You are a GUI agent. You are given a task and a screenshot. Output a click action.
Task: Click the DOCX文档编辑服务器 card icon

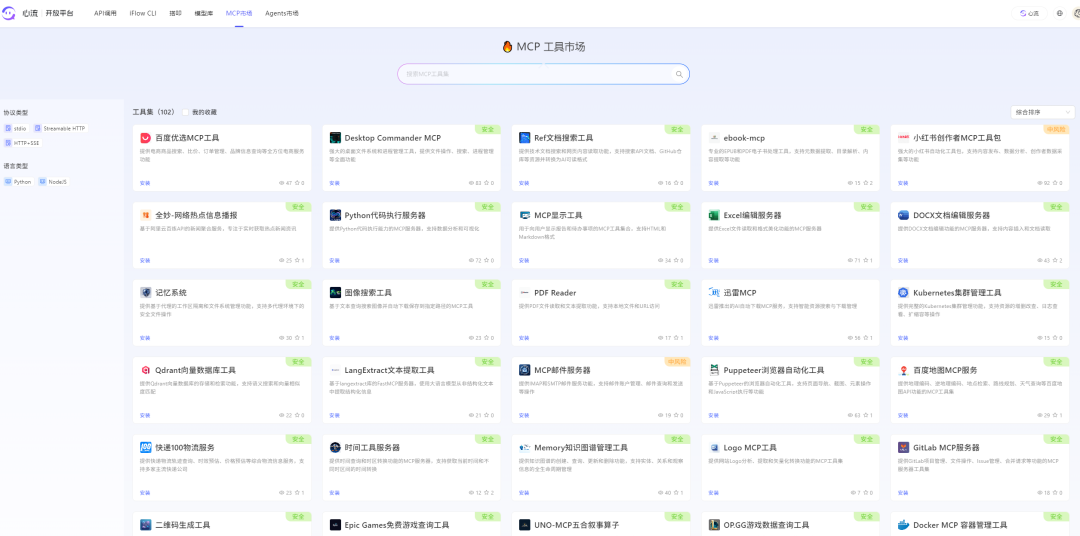tap(904, 215)
